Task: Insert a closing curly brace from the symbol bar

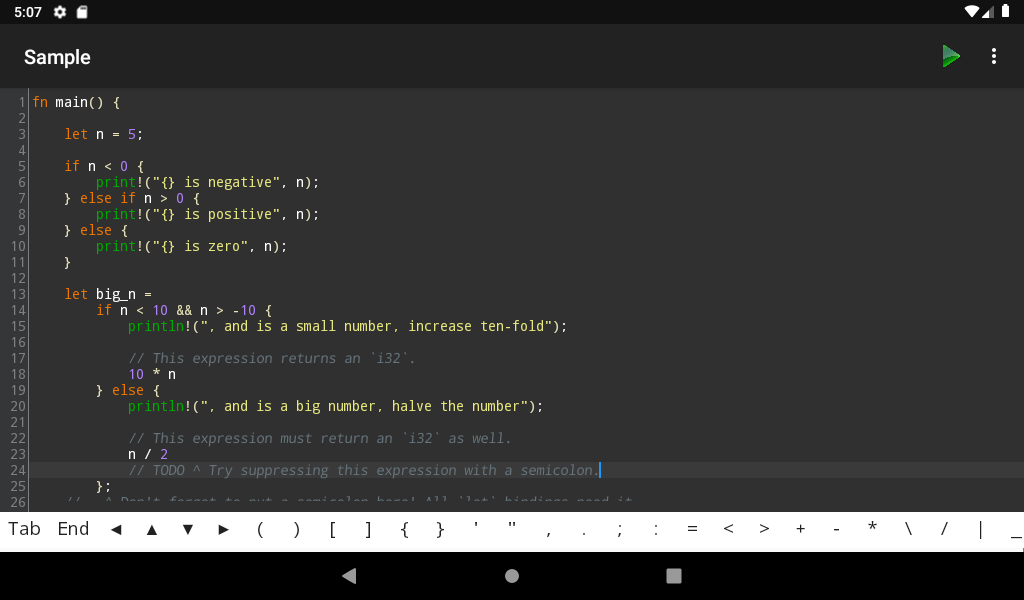Action: tap(440, 529)
